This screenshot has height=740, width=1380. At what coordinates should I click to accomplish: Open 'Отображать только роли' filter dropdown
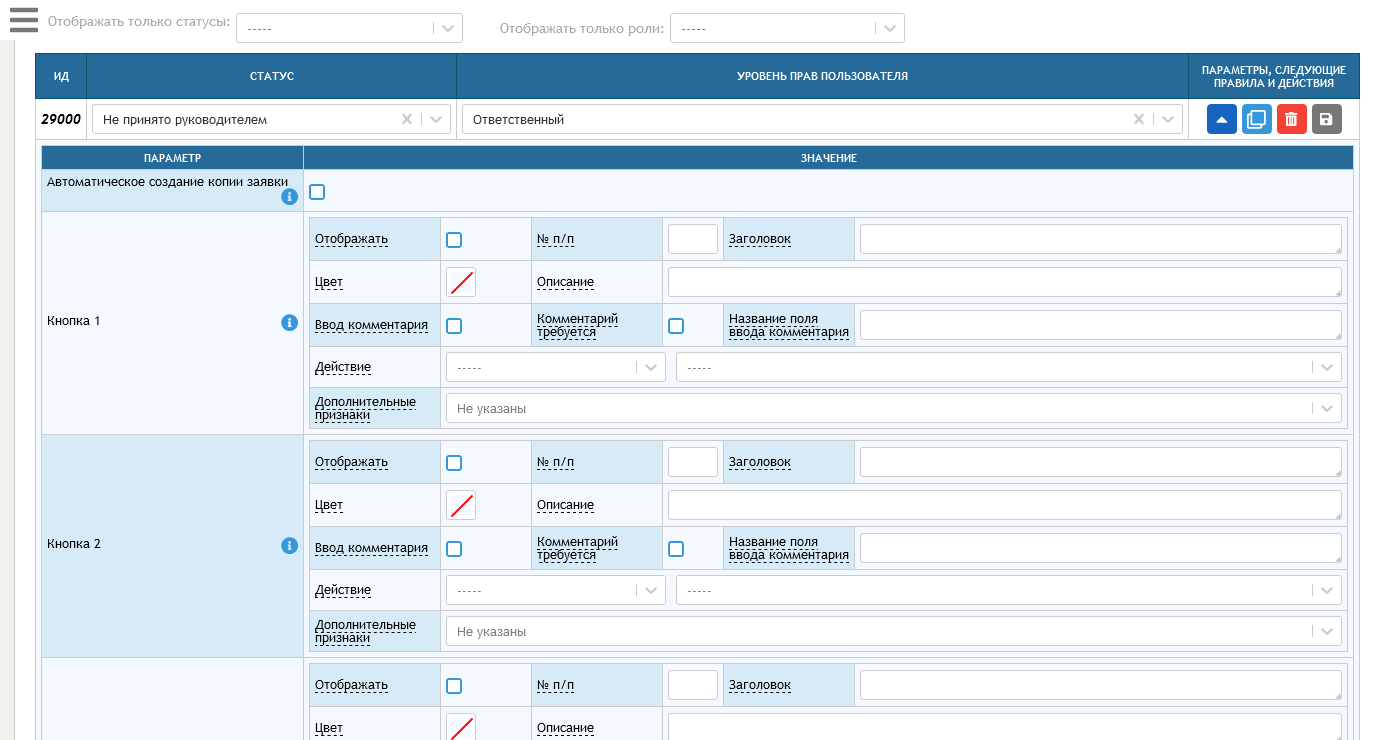coord(787,28)
